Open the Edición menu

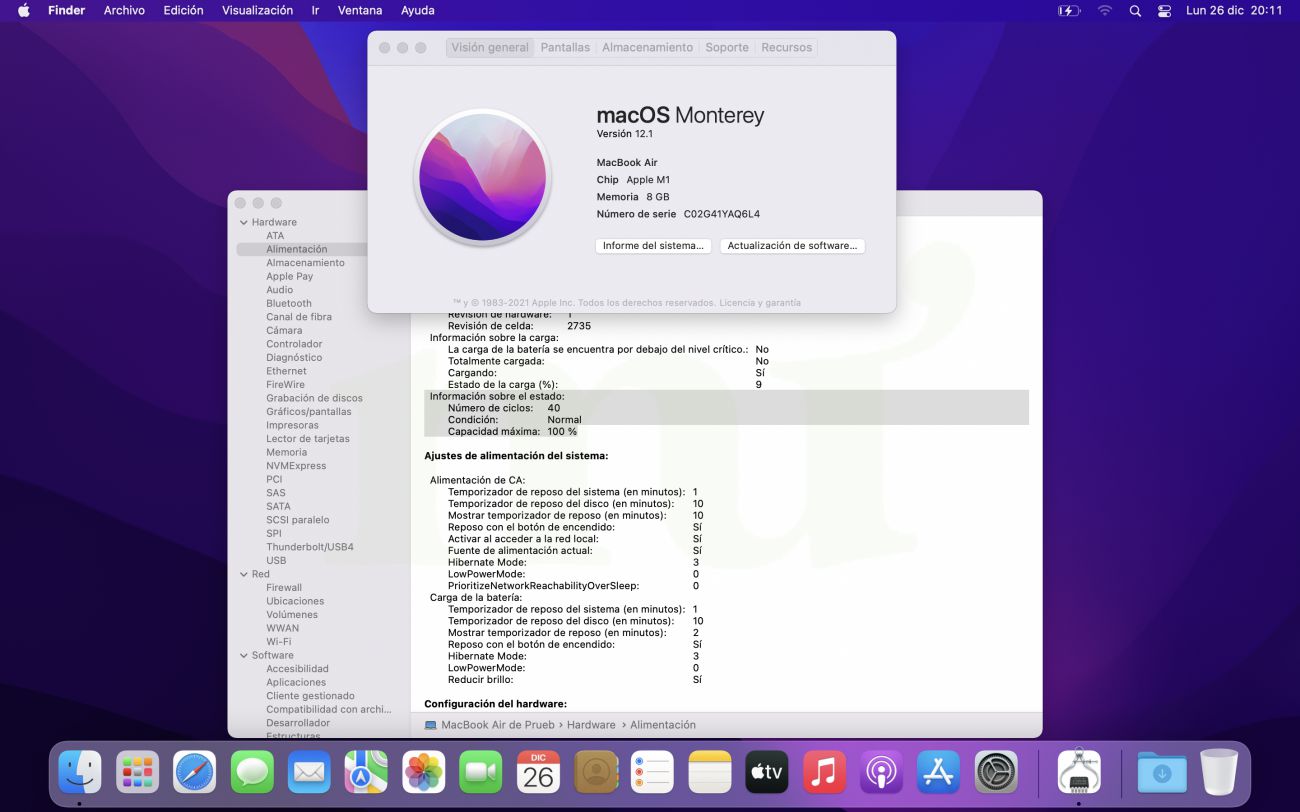pos(183,10)
